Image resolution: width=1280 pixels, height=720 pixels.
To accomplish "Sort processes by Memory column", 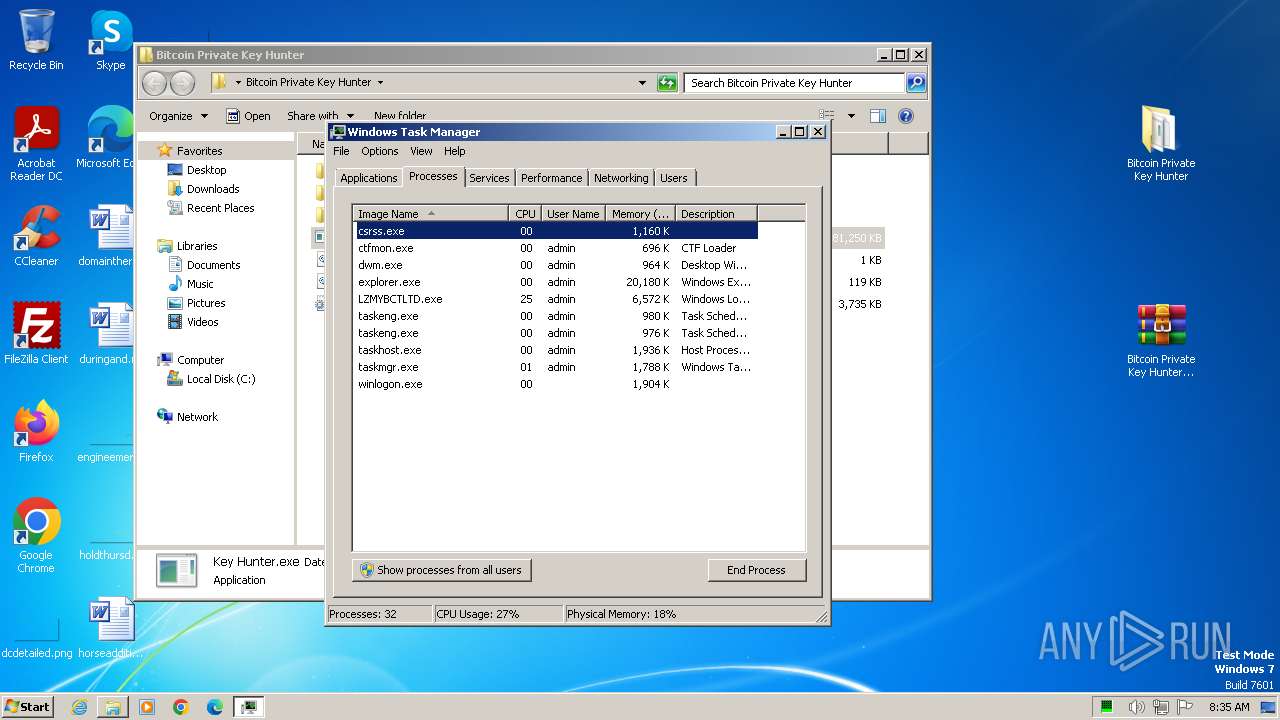I will [x=640, y=214].
